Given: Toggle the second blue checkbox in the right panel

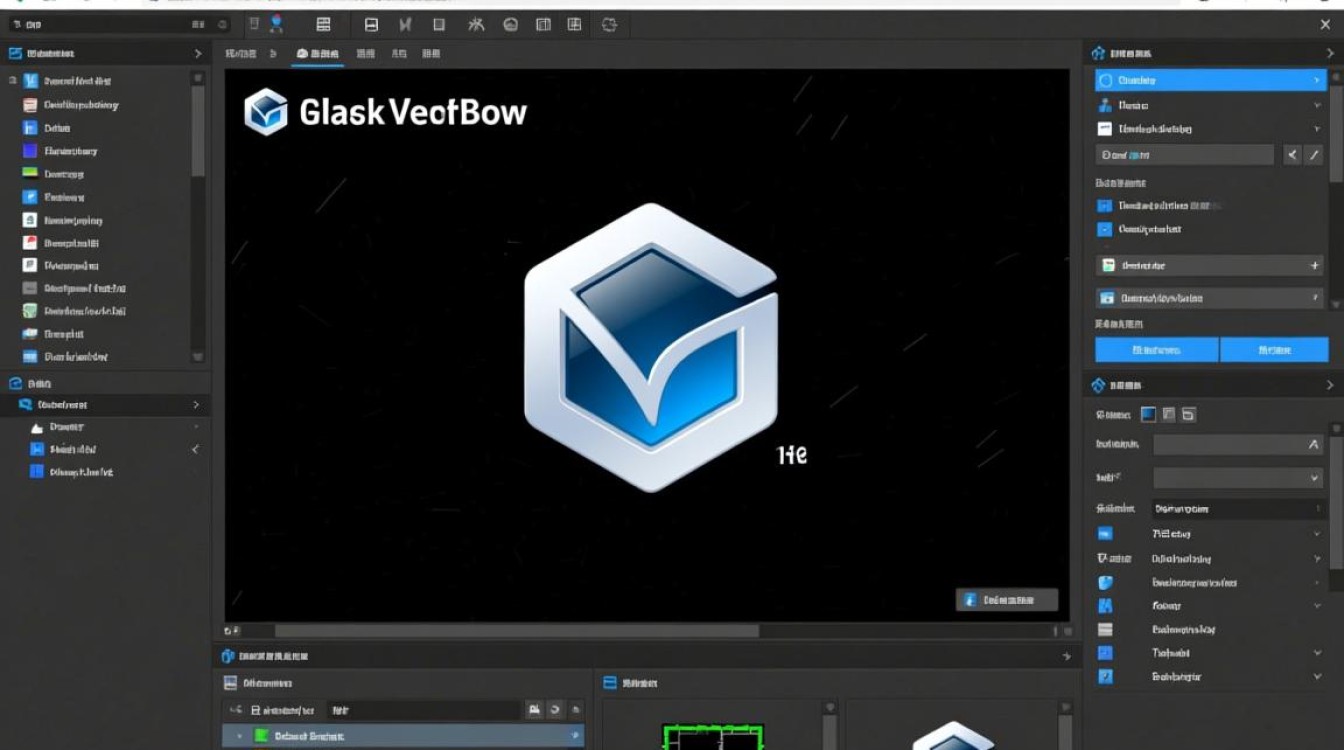Looking at the screenshot, I should coord(1106,229).
